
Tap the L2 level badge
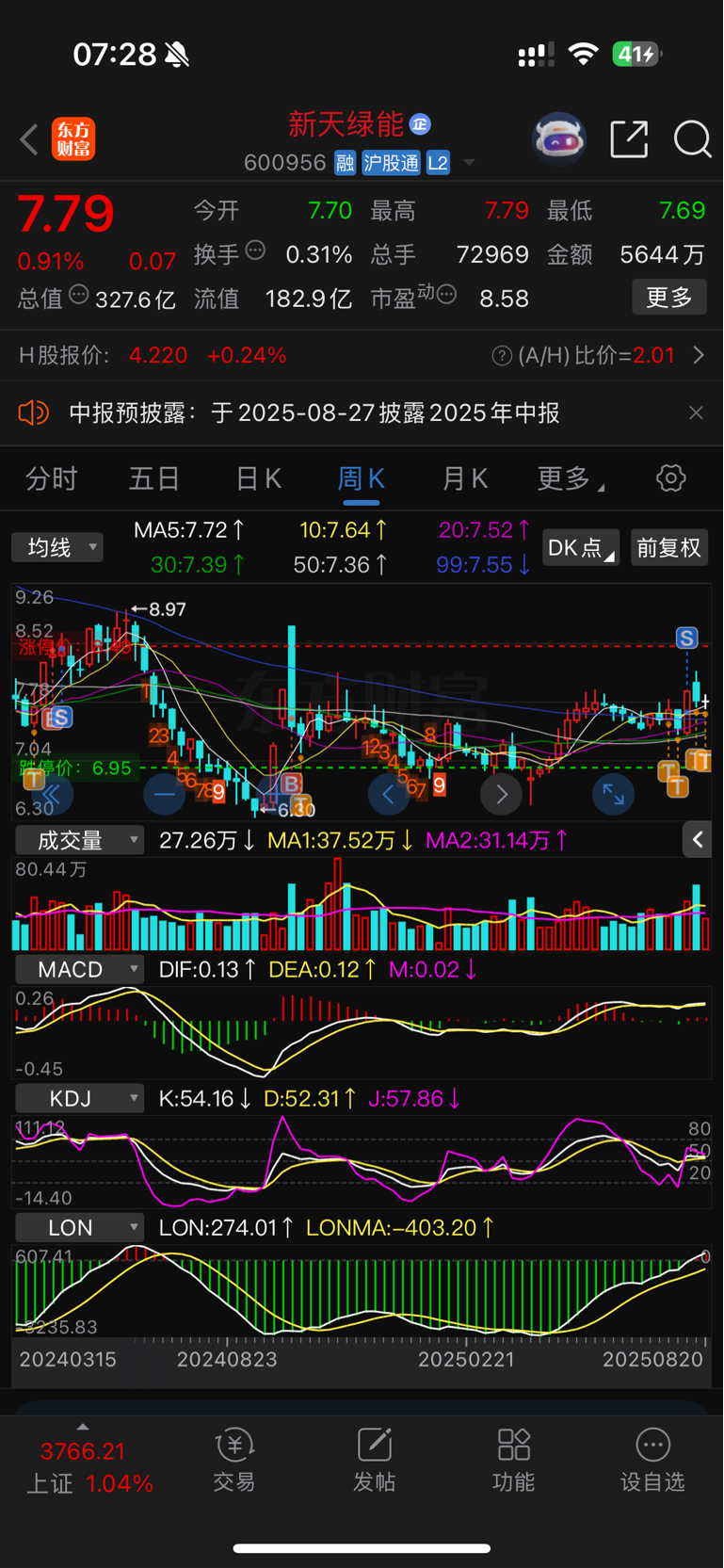pos(438,163)
